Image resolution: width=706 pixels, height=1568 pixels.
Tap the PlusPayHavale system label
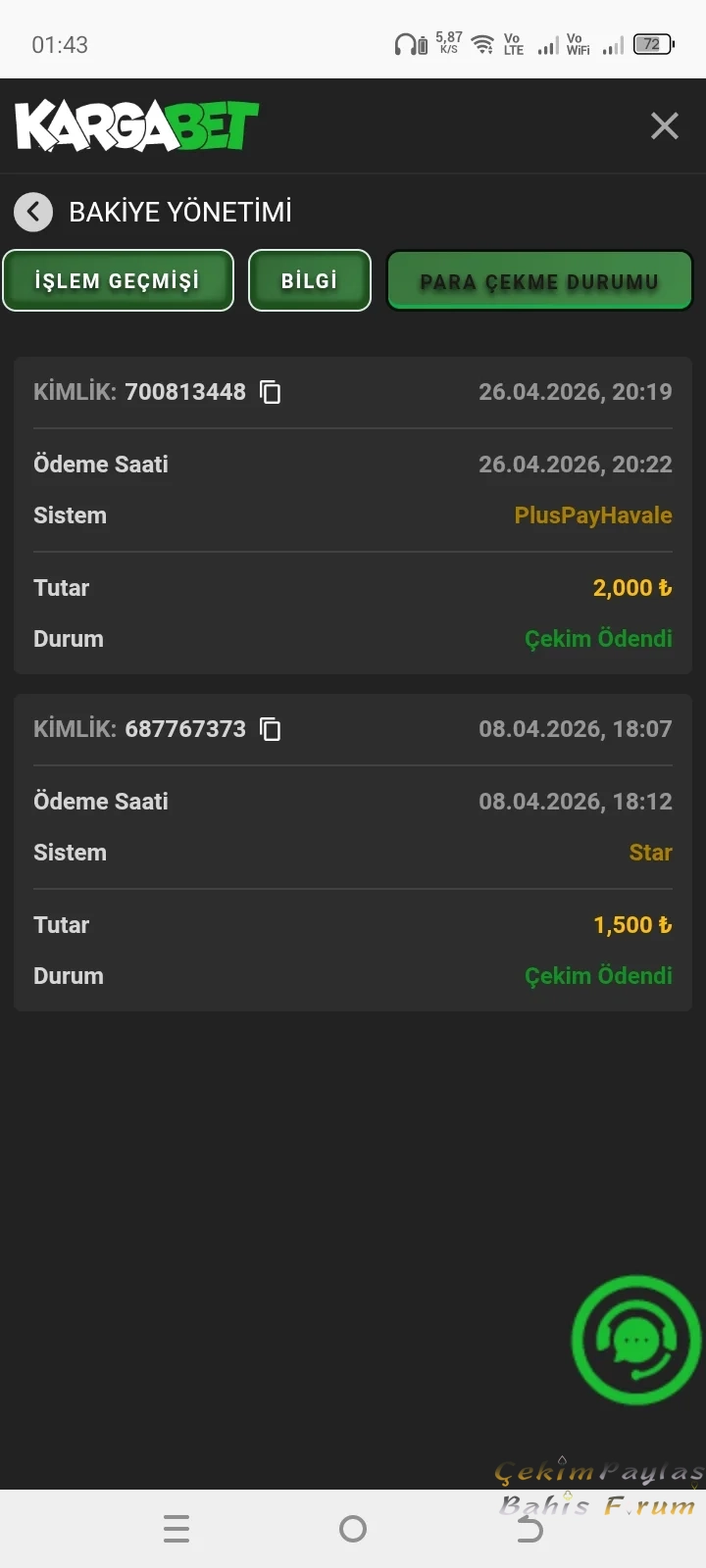tap(592, 515)
